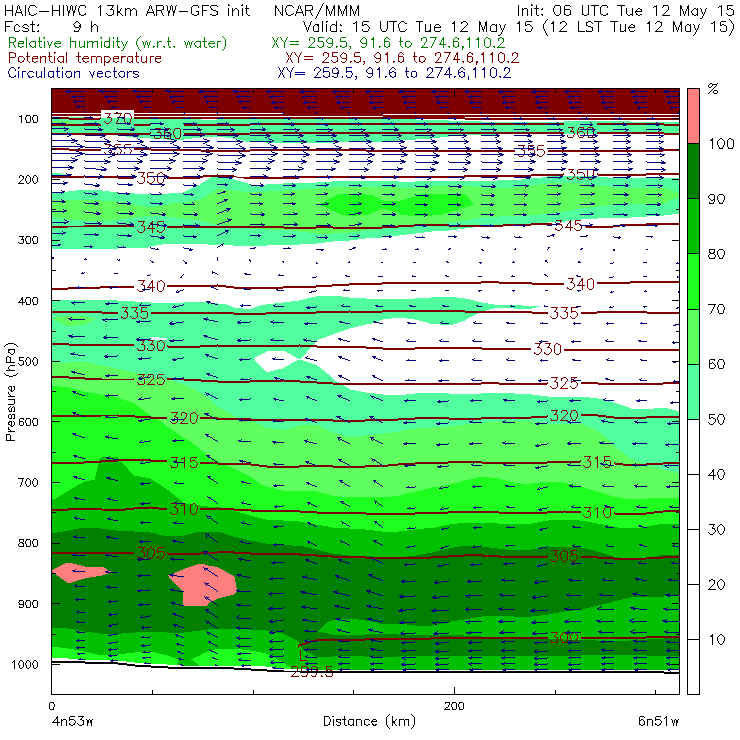Click the '50' colorbar tick label
Image resolution: width=740 pixels, height=740 pixels.
(x=716, y=420)
